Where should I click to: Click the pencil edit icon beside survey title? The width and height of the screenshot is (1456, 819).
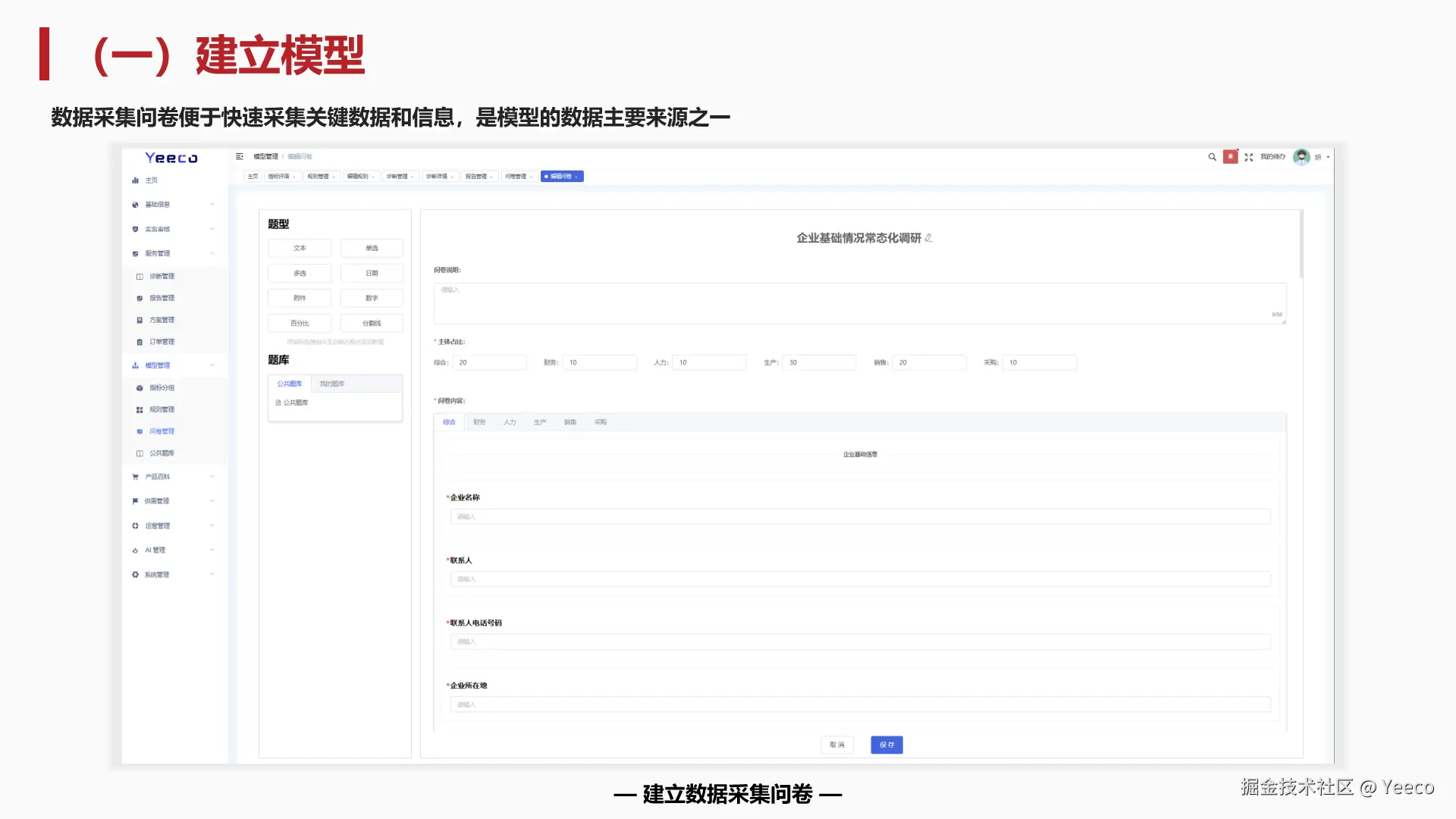[x=928, y=238]
